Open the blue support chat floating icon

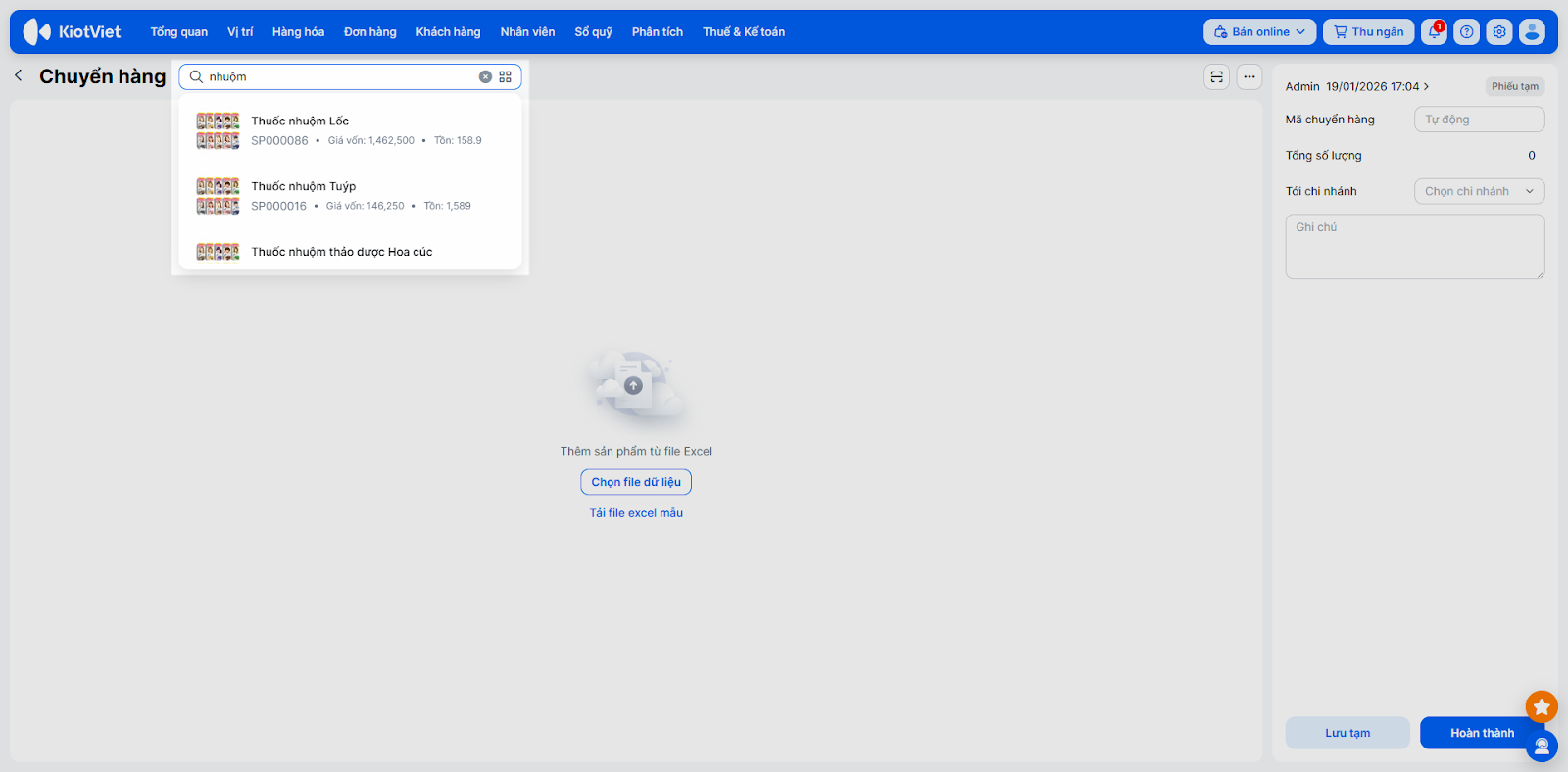1542,747
